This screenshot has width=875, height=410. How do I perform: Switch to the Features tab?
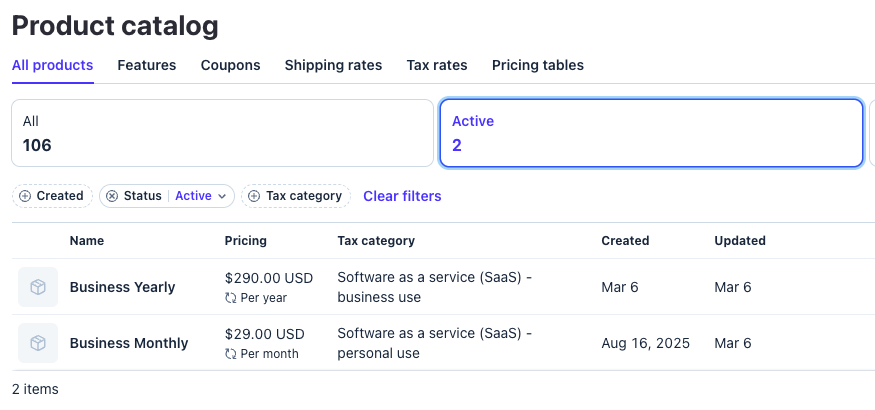146,65
